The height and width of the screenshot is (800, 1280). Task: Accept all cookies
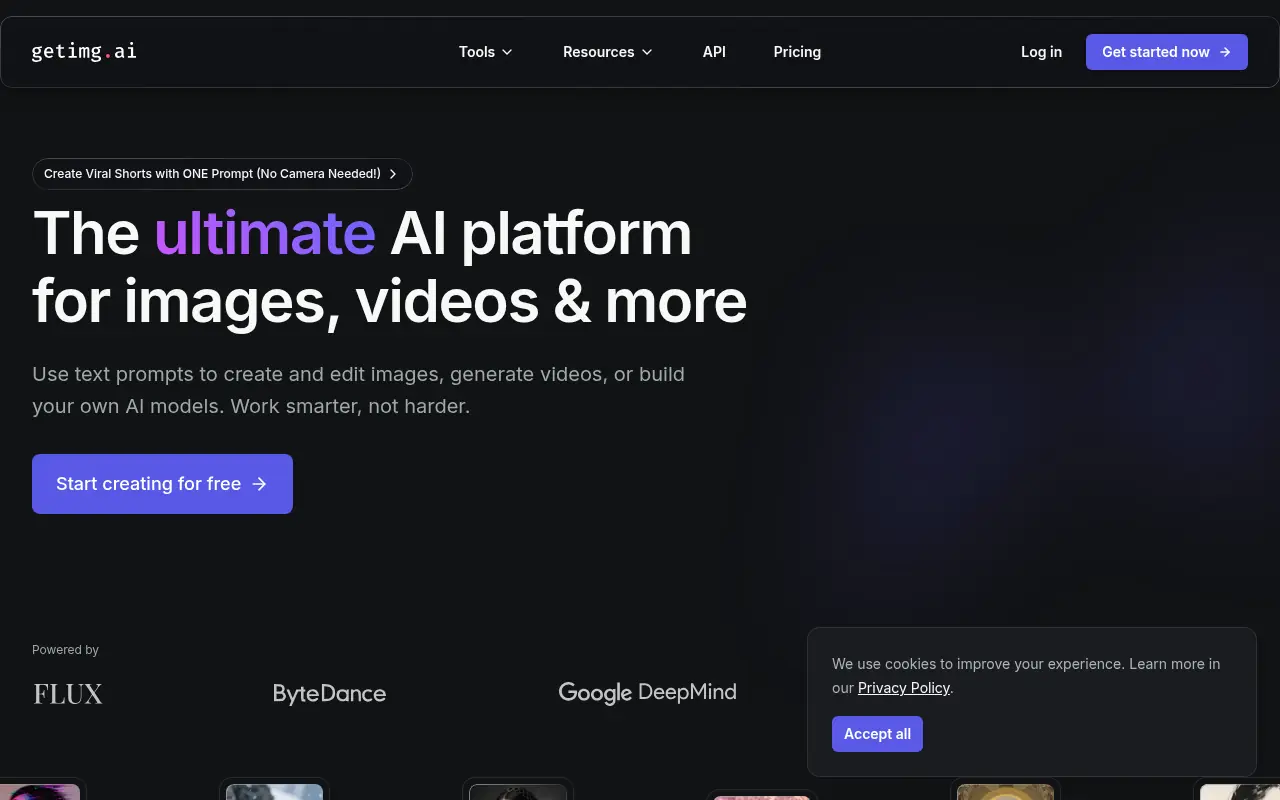point(877,733)
